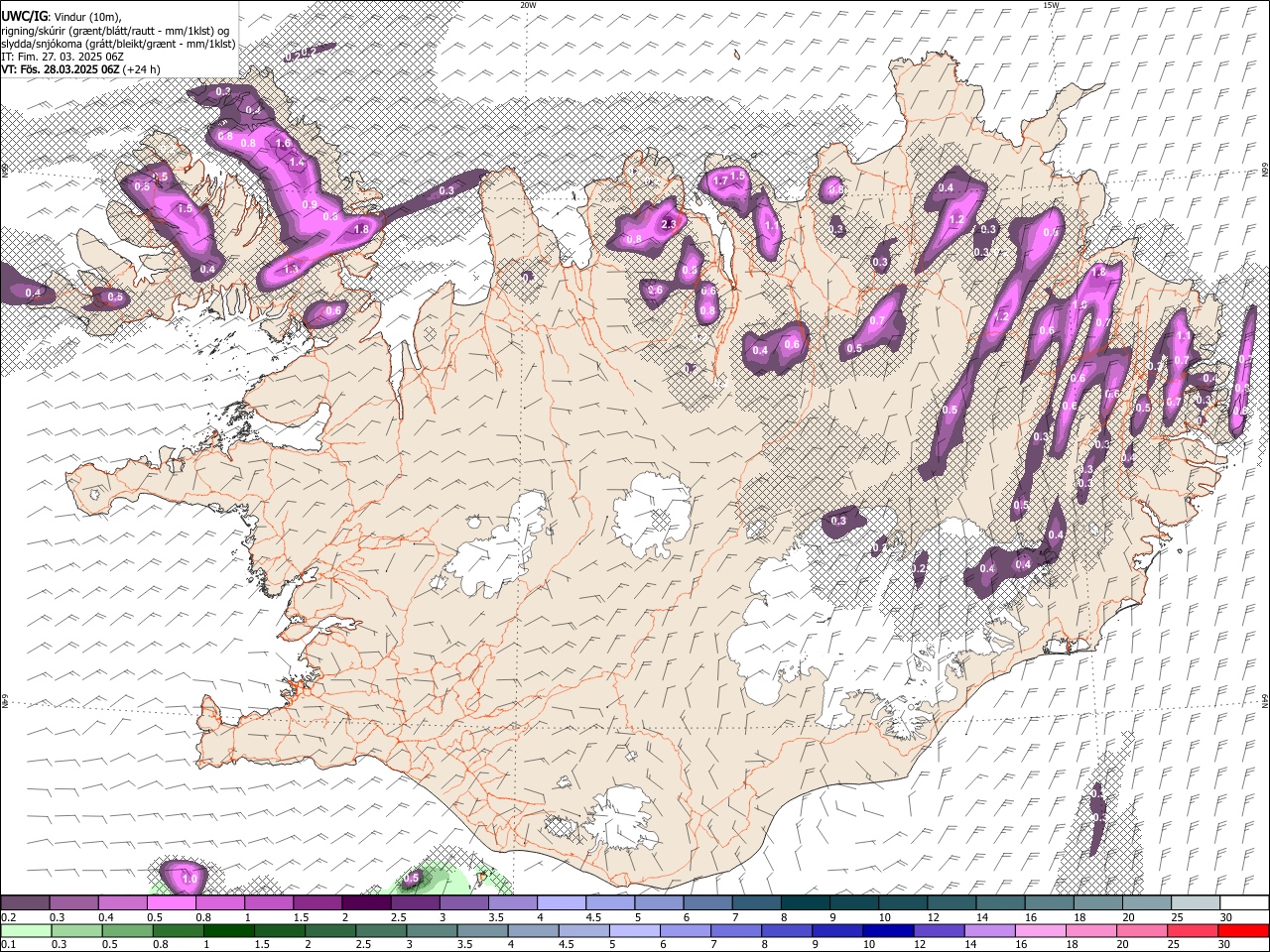
Task: Click the '30' label under the lower scale
Action: [x=1226, y=944]
